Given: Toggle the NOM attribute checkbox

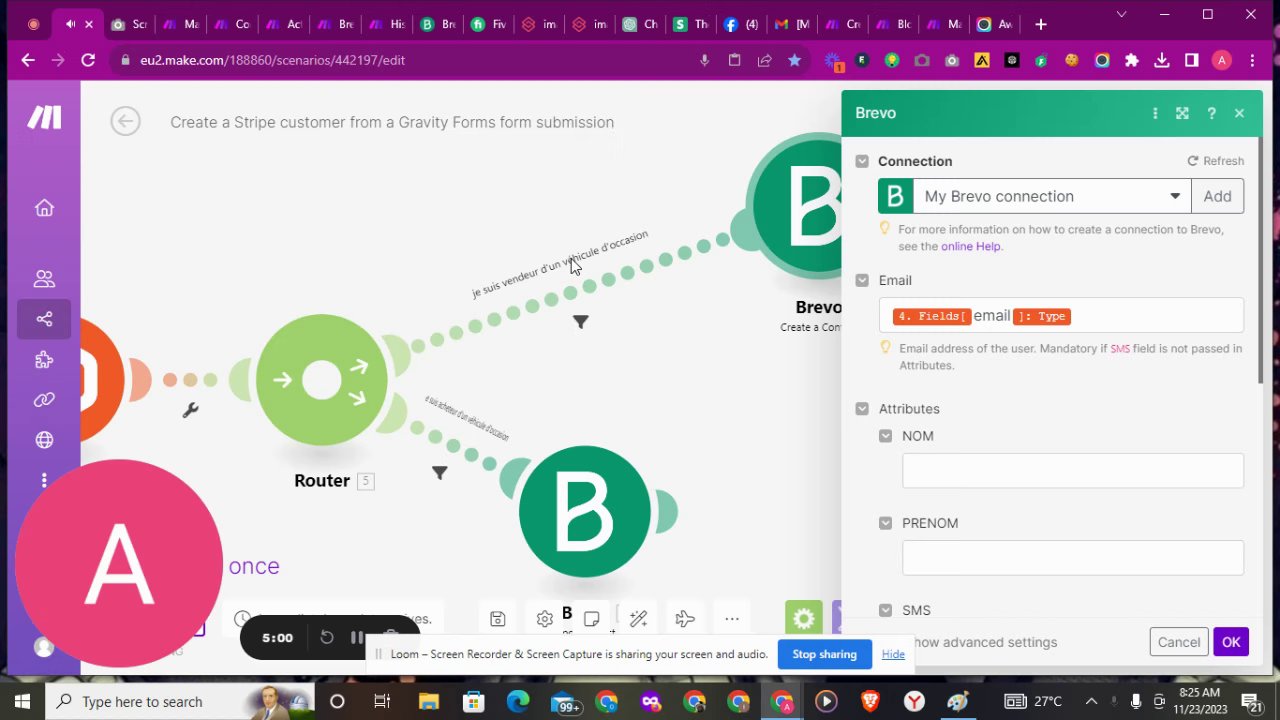Looking at the screenshot, I should coord(885,436).
